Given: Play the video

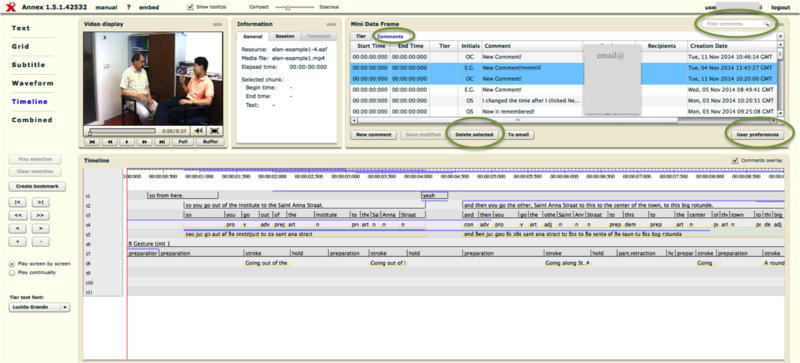Looking at the screenshot, I should [127, 142].
